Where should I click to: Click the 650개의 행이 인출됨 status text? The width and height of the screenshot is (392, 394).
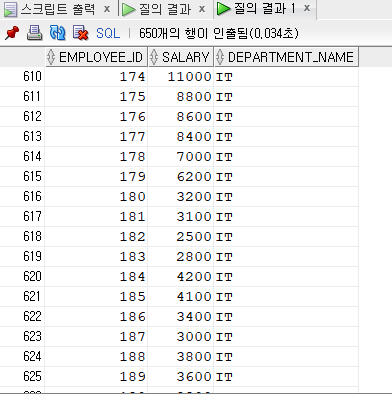coord(219,33)
